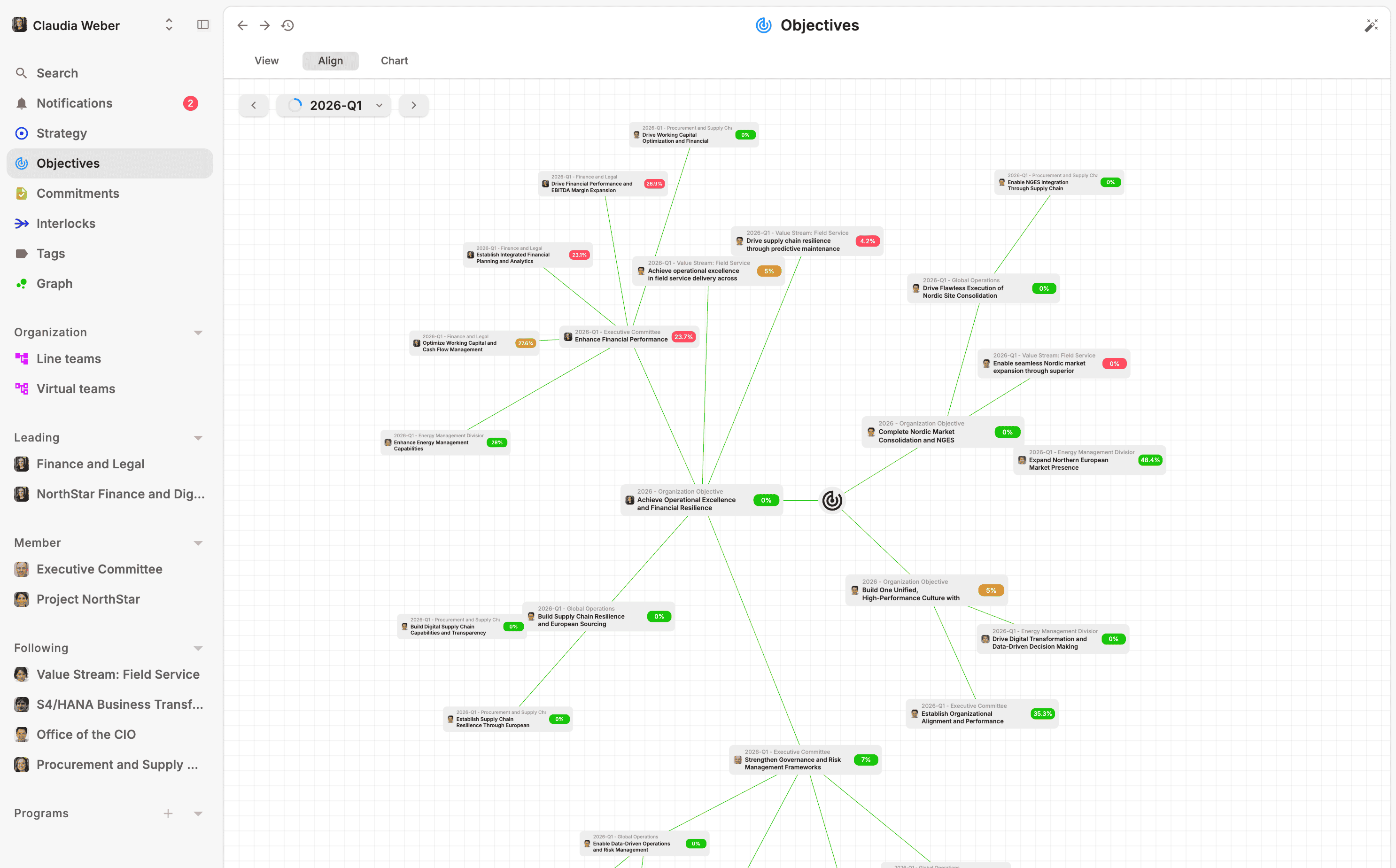
Task: Select the Executive Committee team
Action: pyautogui.click(x=99, y=569)
